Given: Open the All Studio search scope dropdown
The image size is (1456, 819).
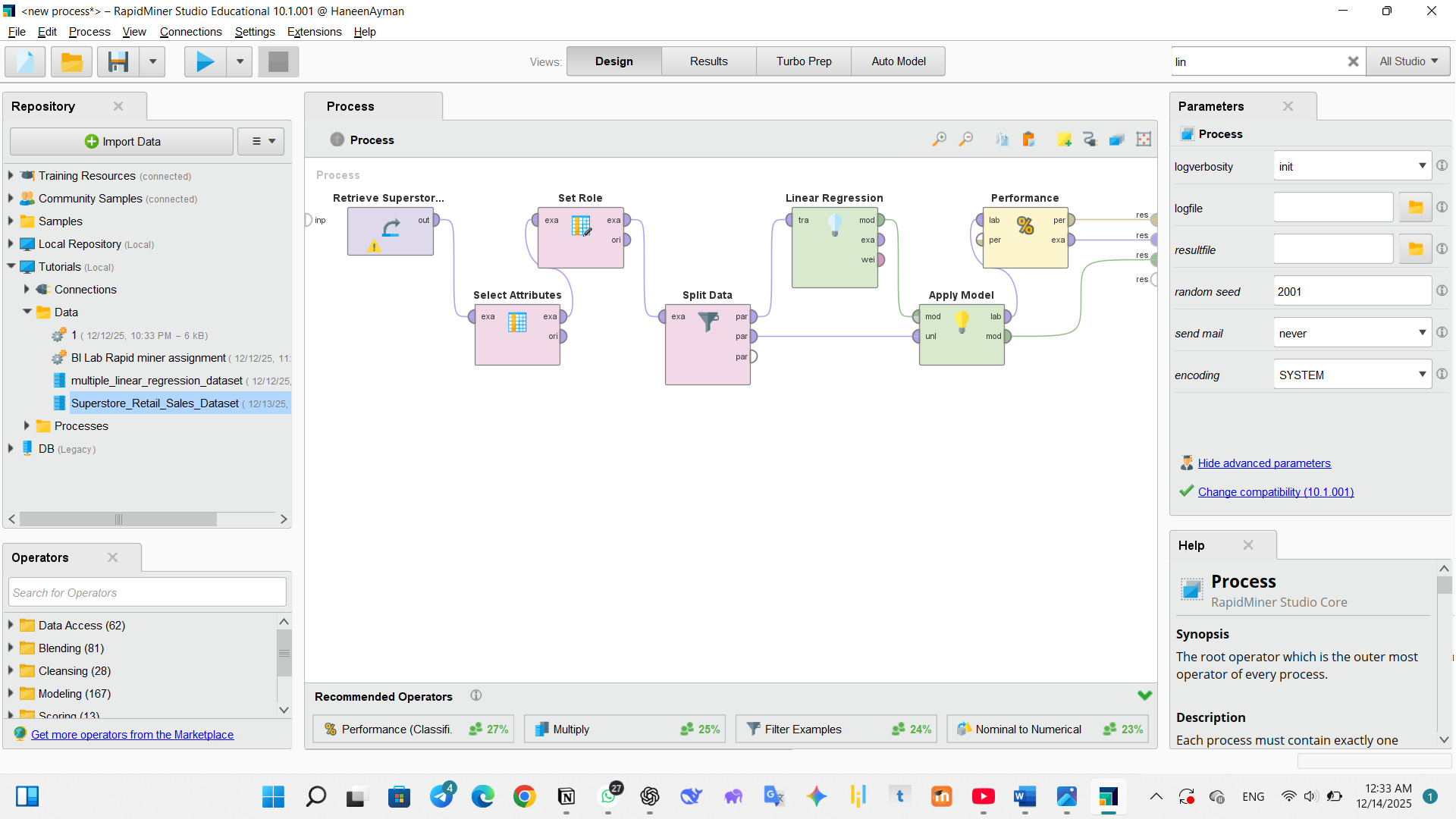Looking at the screenshot, I should pos(1409,61).
